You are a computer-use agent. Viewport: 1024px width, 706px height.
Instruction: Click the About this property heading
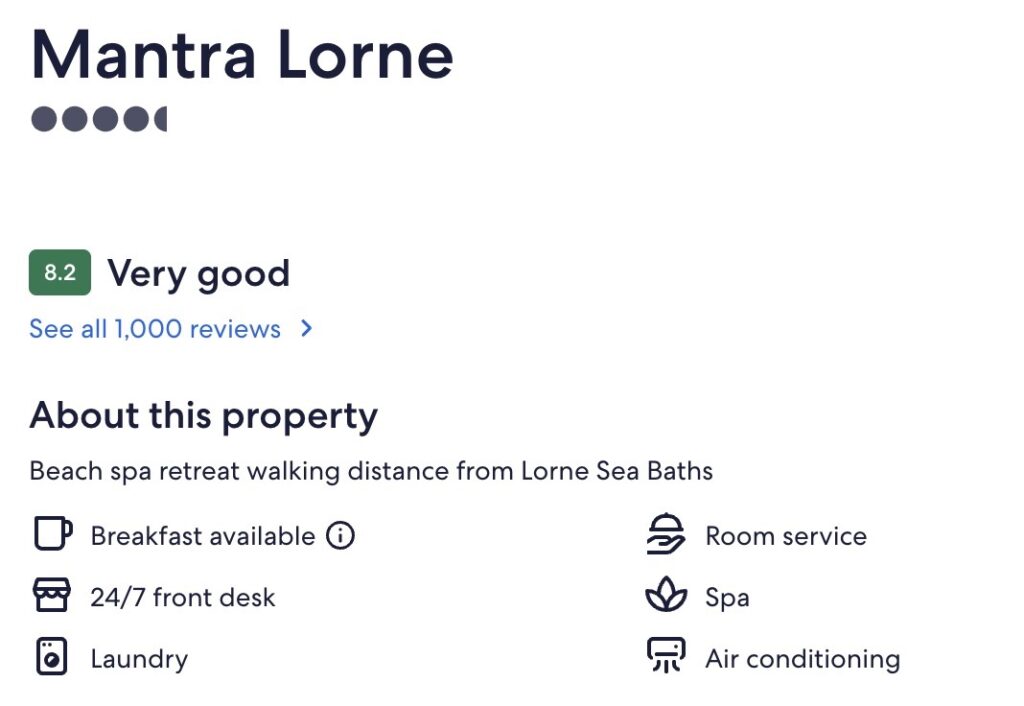coord(204,415)
